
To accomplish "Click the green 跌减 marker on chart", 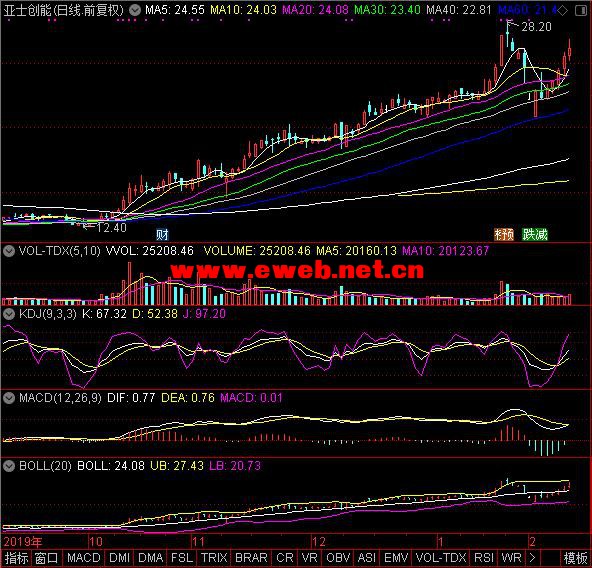I will (x=535, y=235).
